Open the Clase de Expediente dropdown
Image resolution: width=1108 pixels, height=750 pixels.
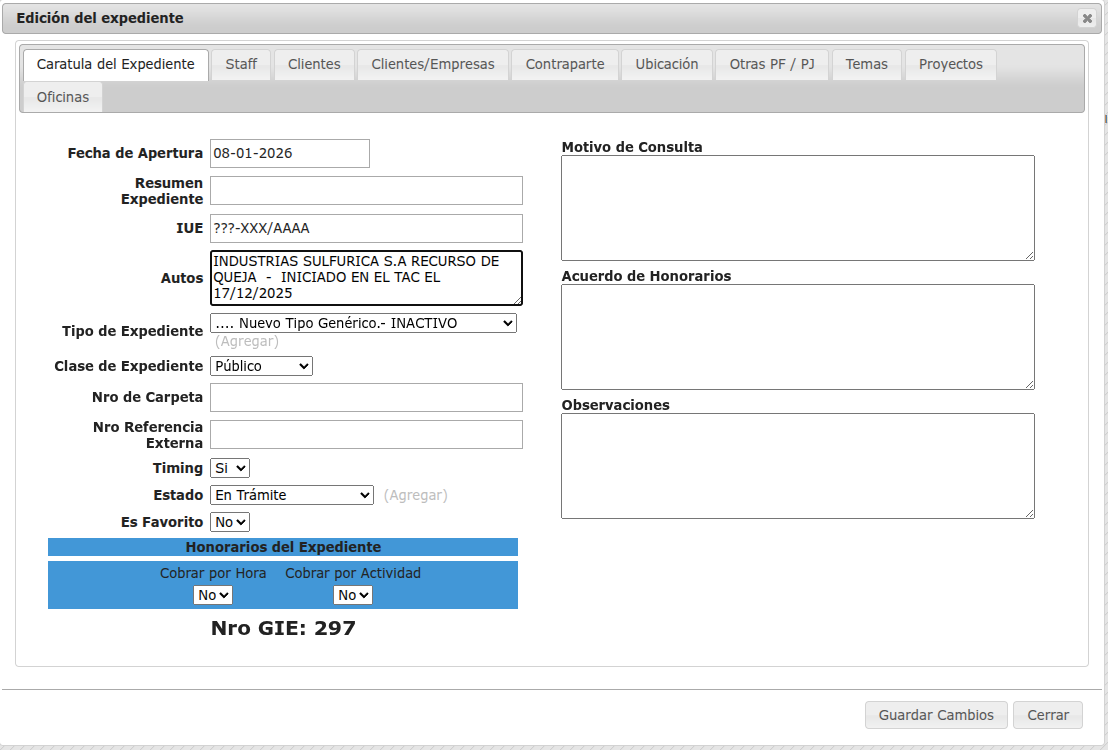[261, 366]
